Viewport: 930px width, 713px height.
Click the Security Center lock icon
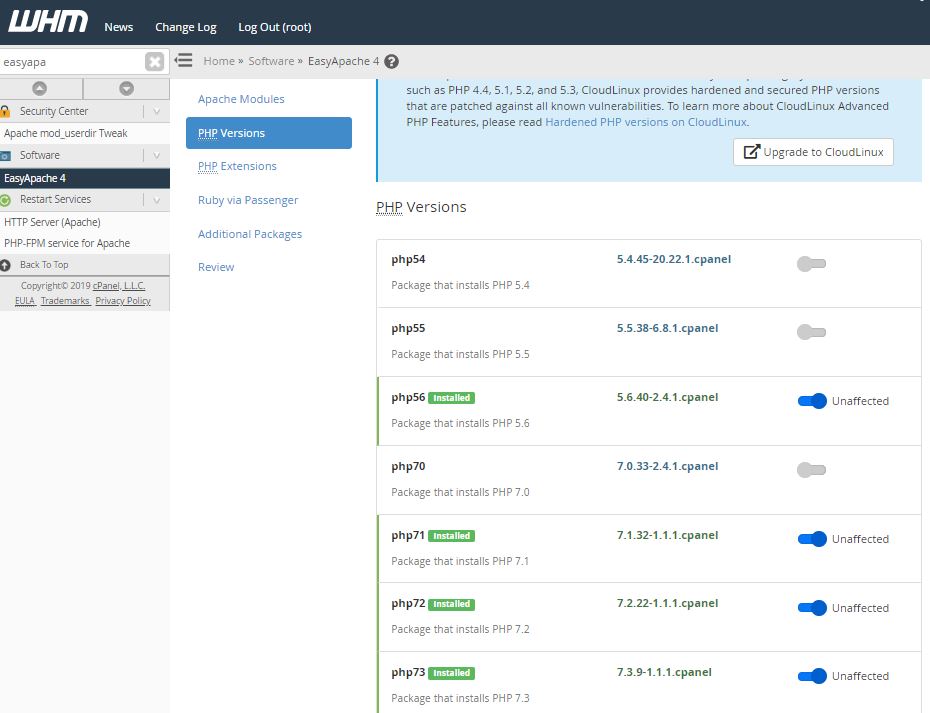pos(5,111)
